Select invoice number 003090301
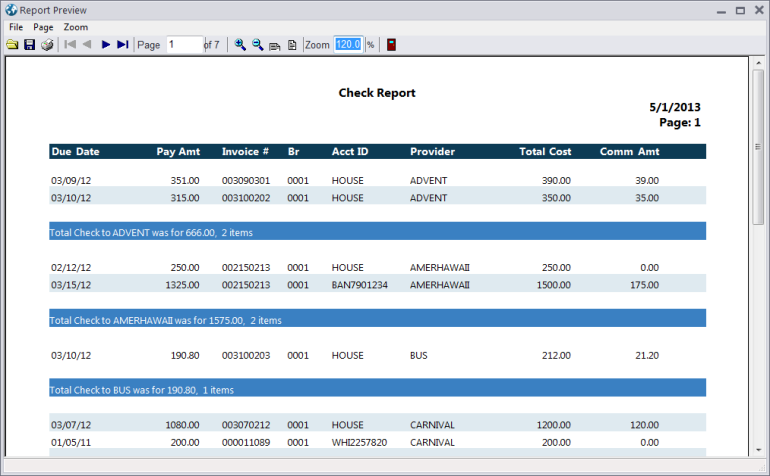 tap(246, 181)
